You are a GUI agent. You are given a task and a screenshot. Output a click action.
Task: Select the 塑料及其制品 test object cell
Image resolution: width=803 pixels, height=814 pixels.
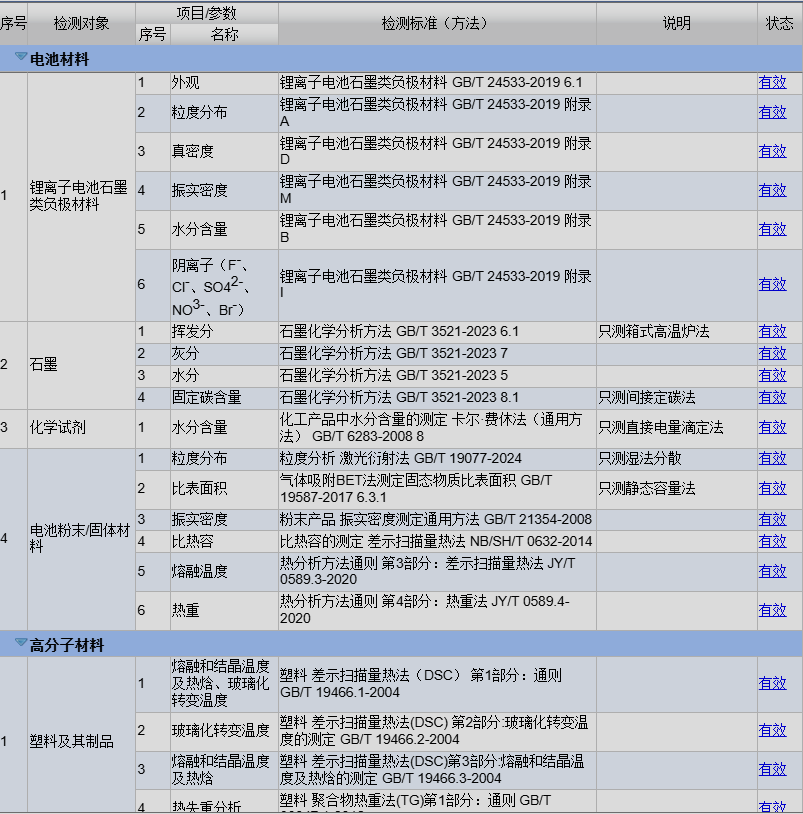pos(72,741)
